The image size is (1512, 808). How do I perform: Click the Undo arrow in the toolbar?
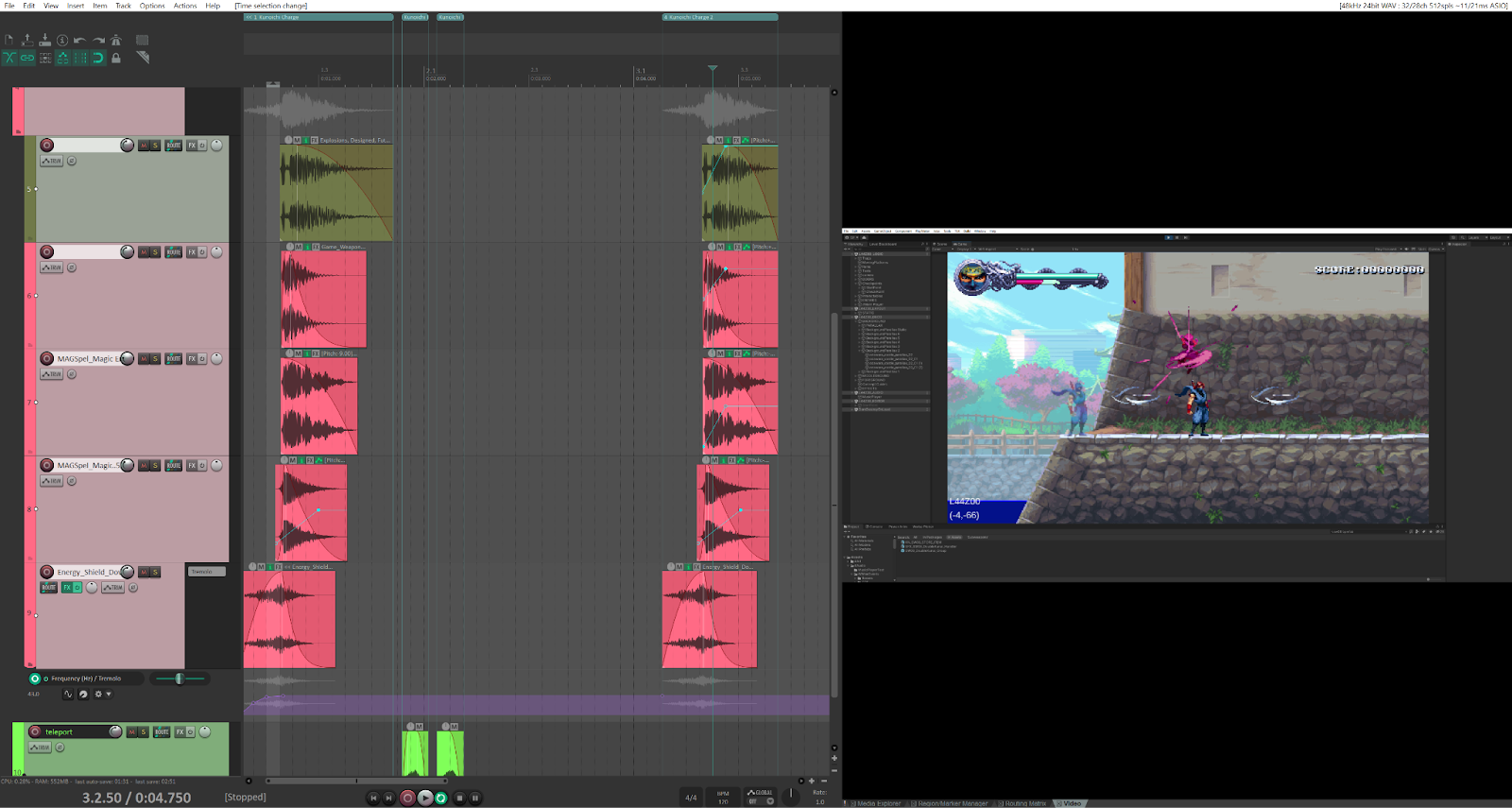(x=79, y=41)
